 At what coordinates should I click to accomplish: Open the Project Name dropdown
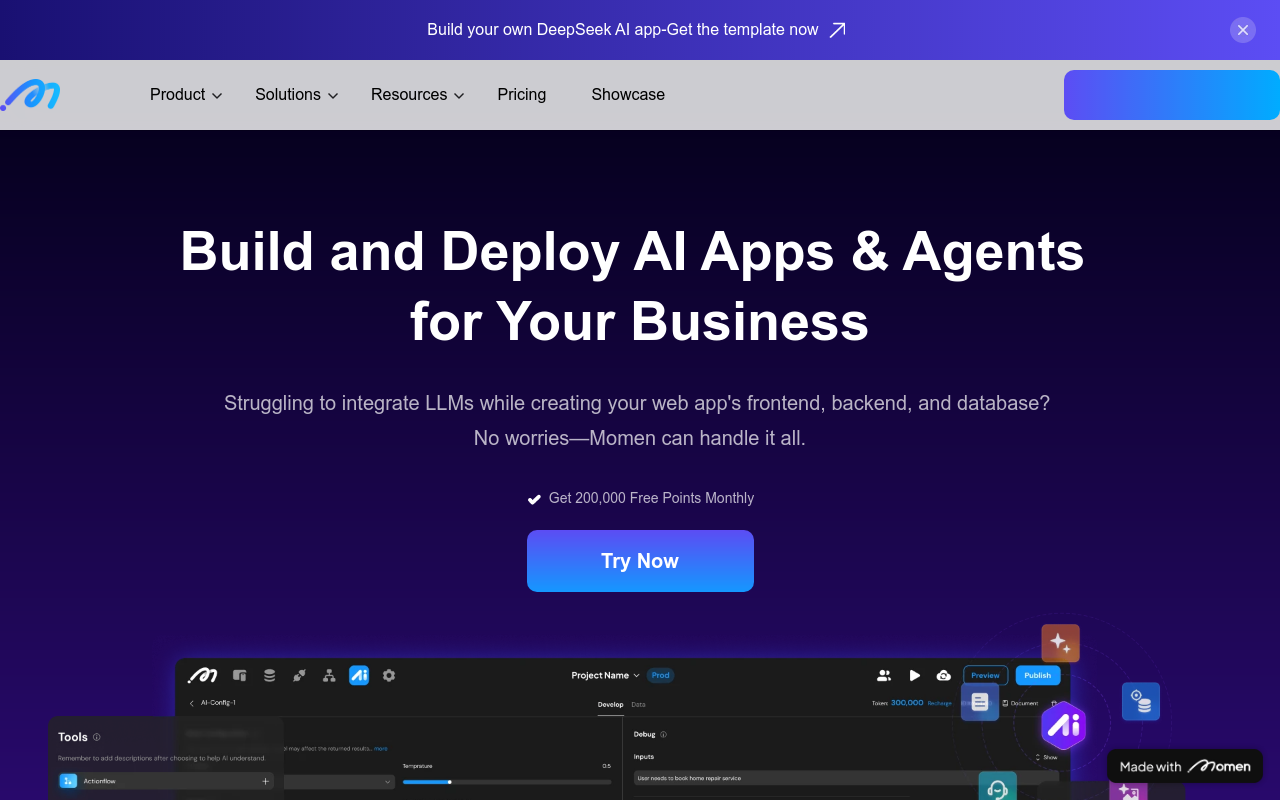pos(605,675)
